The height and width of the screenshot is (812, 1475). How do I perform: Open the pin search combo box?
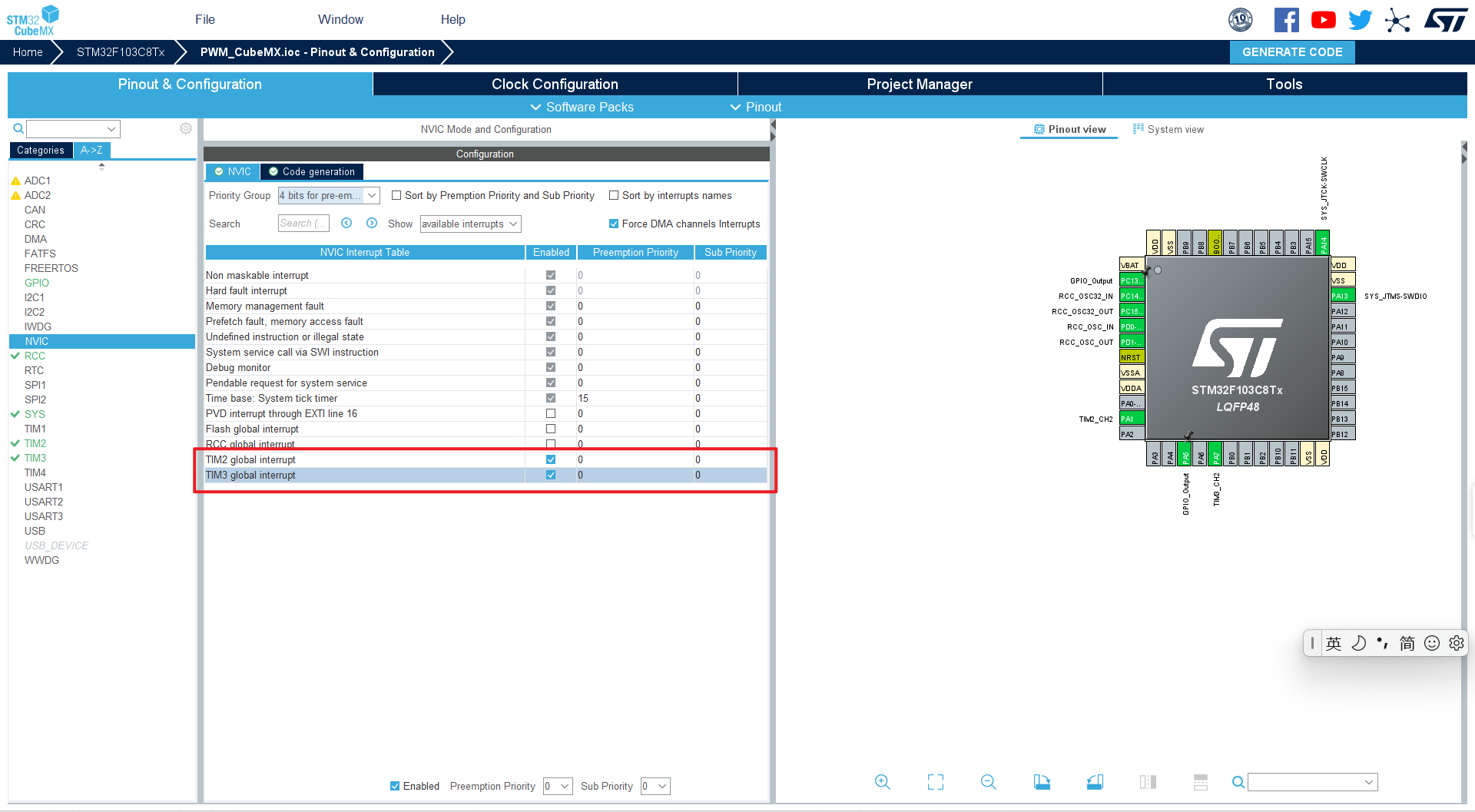(x=1312, y=782)
